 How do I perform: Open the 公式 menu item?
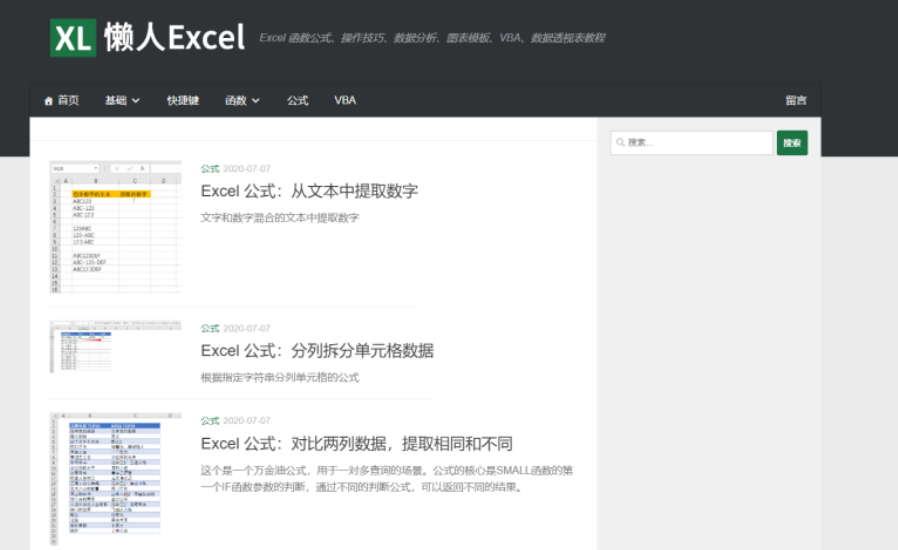[297, 100]
